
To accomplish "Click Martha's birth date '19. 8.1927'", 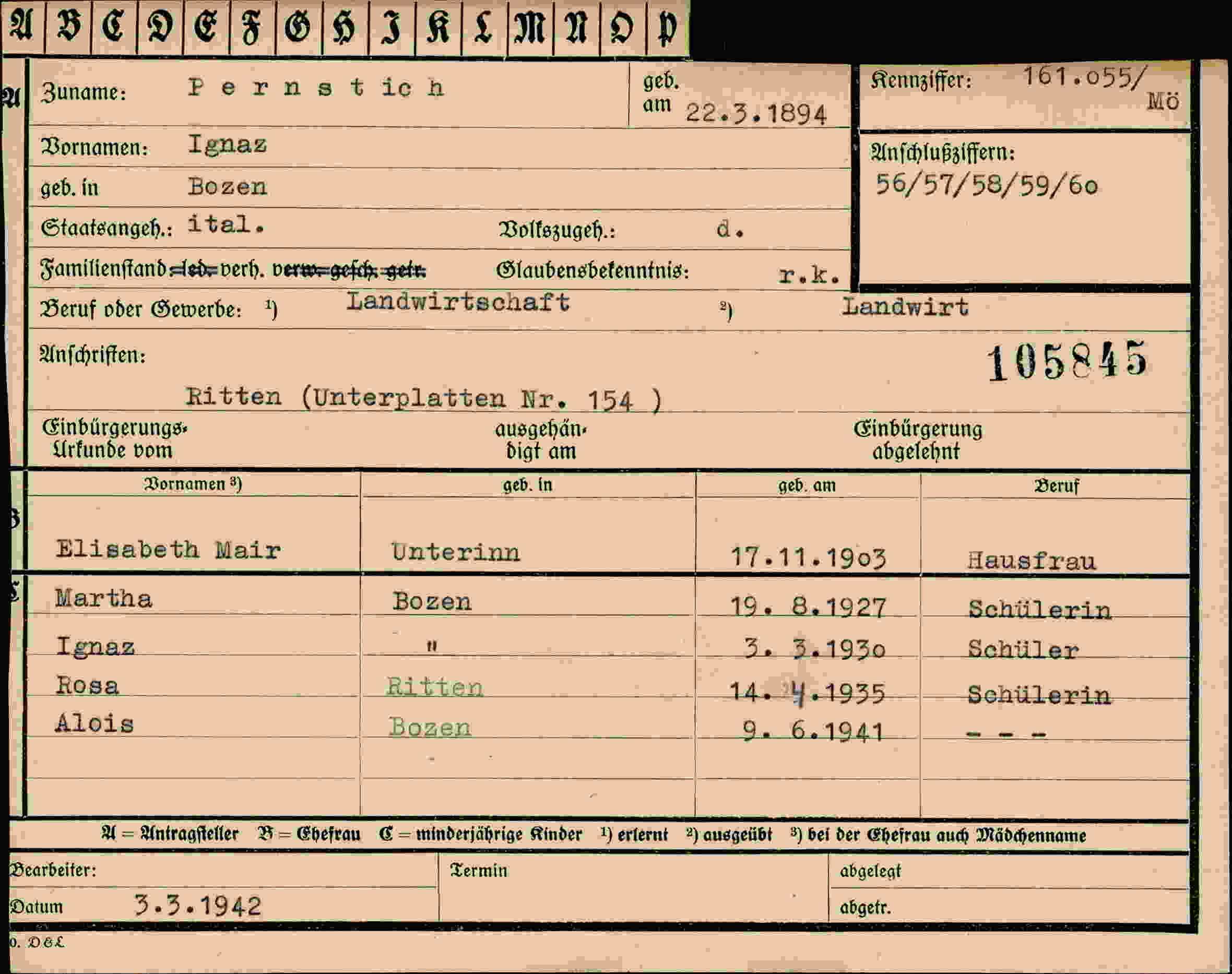I will [808, 608].
